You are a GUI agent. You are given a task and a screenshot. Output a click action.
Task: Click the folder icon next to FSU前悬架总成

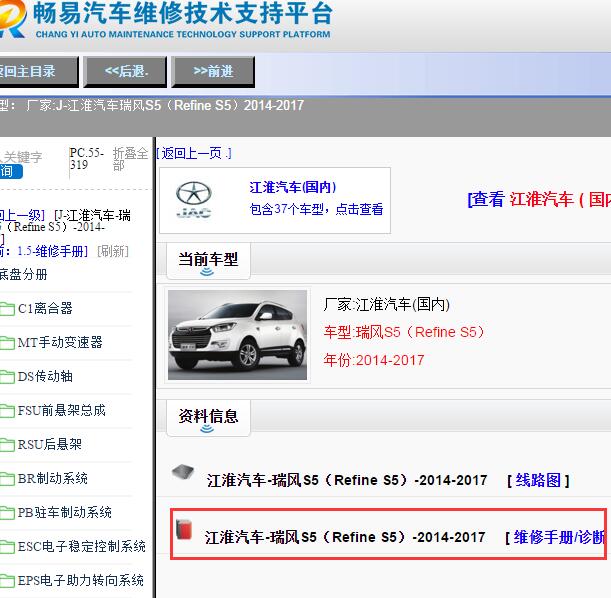click(7, 411)
